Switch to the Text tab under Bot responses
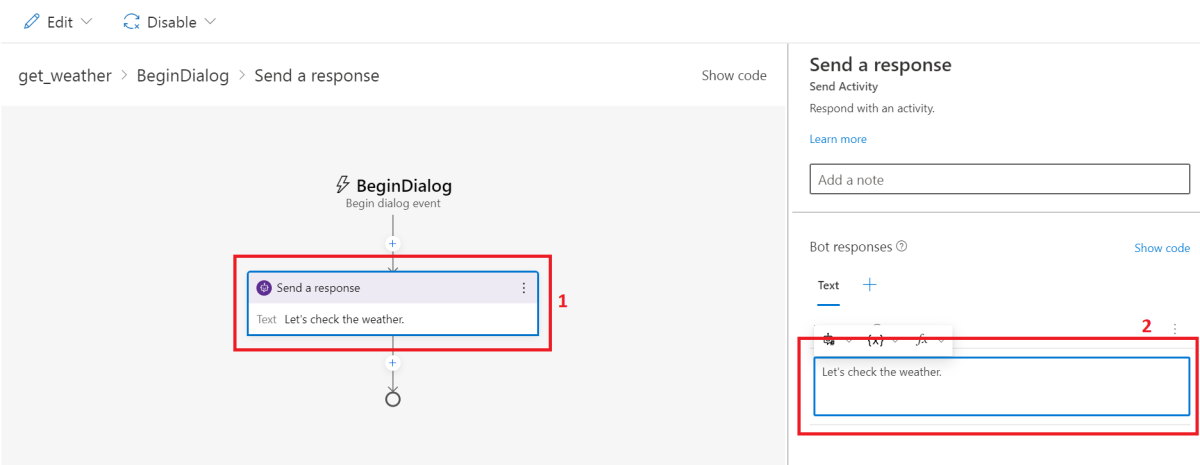Viewport: 1200px width, 465px height. pos(828,285)
